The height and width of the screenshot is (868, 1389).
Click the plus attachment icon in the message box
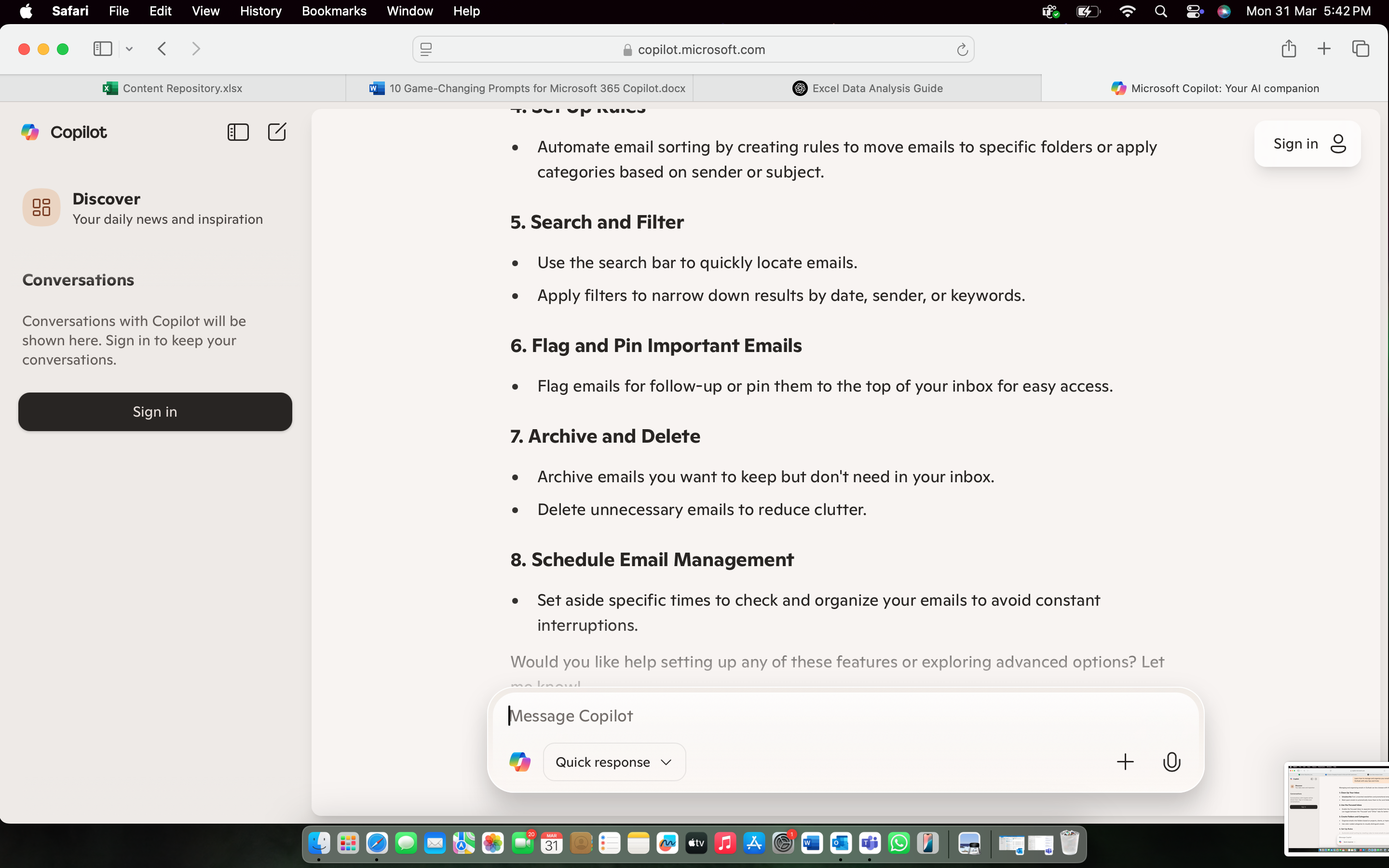(x=1125, y=762)
